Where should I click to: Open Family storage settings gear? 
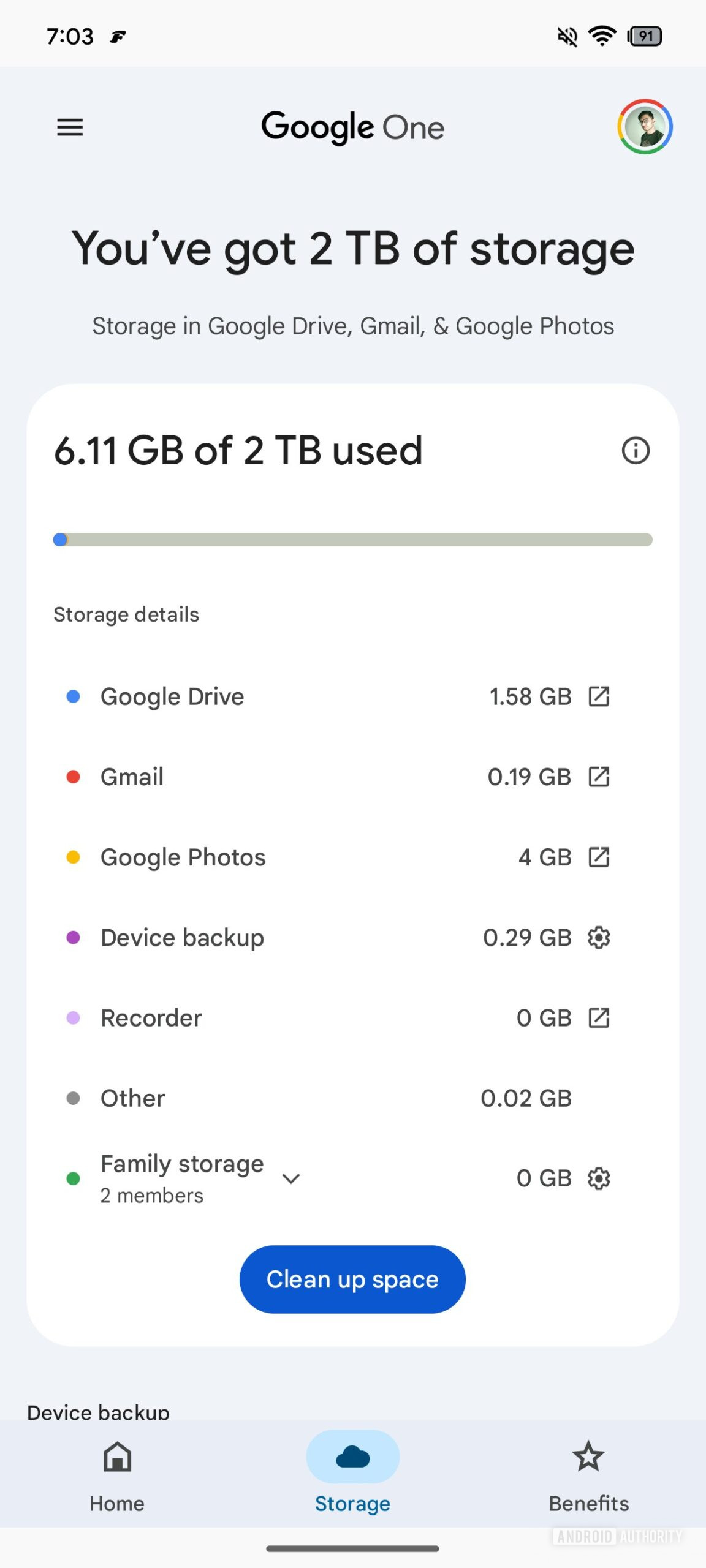[x=599, y=1178]
